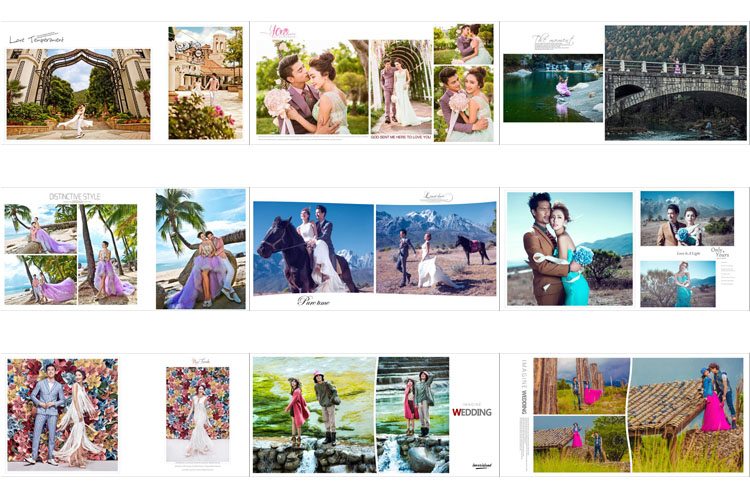This screenshot has width=750, height=500.
Task: Select the stone bridge forest photo
Action: click(x=676, y=82)
